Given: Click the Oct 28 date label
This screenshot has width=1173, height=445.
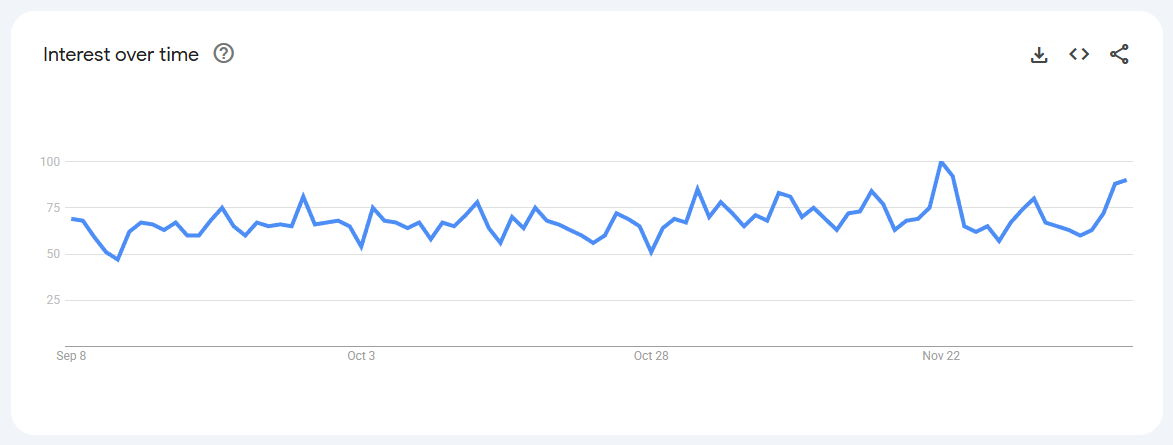Looking at the screenshot, I should point(651,356).
